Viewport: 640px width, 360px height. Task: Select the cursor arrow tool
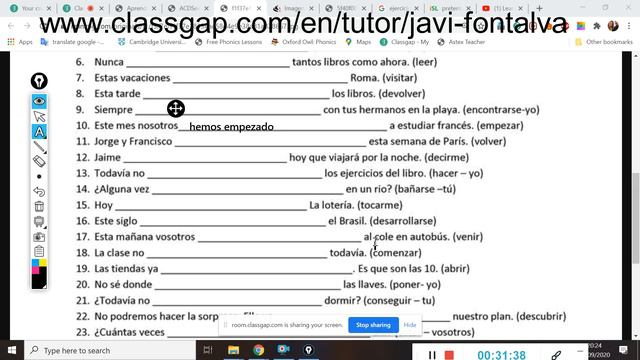[x=39, y=116]
